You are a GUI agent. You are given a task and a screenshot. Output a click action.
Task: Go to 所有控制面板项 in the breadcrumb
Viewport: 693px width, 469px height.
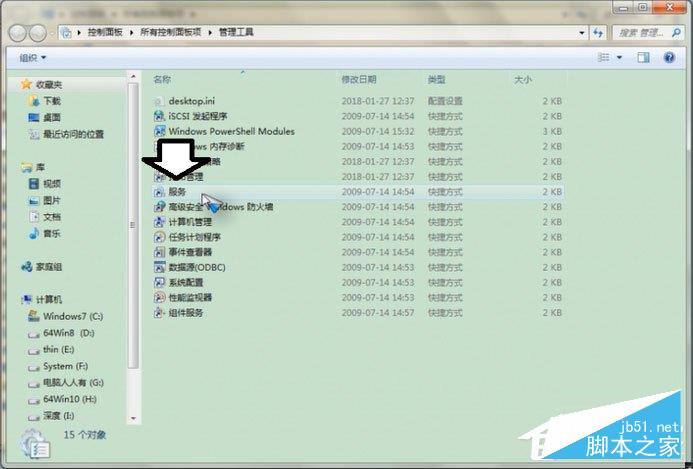click(171, 32)
